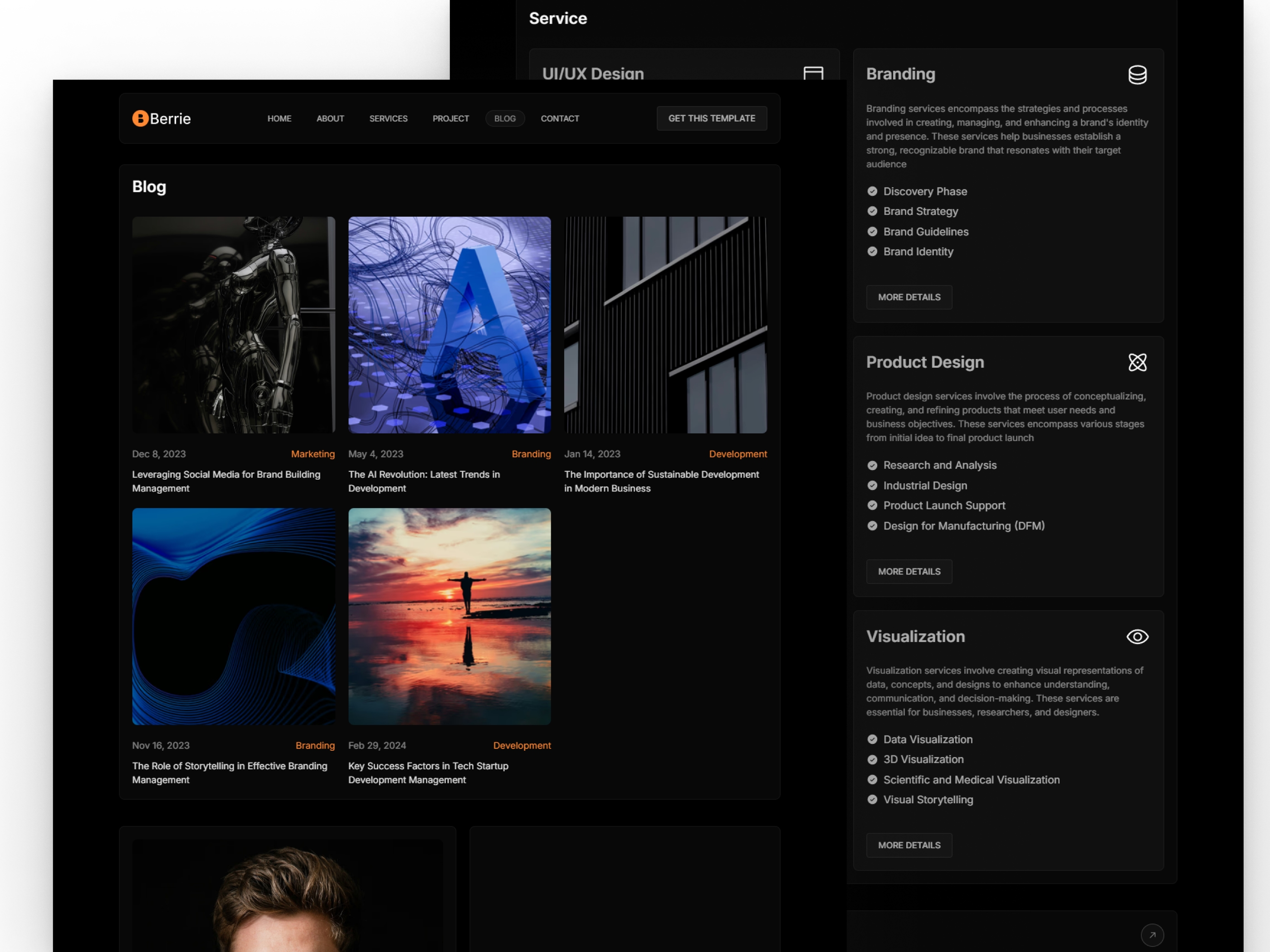Click the circular arrow icon at bottom right
The height and width of the screenshot is (952, 1270).
click(1153, 934)
